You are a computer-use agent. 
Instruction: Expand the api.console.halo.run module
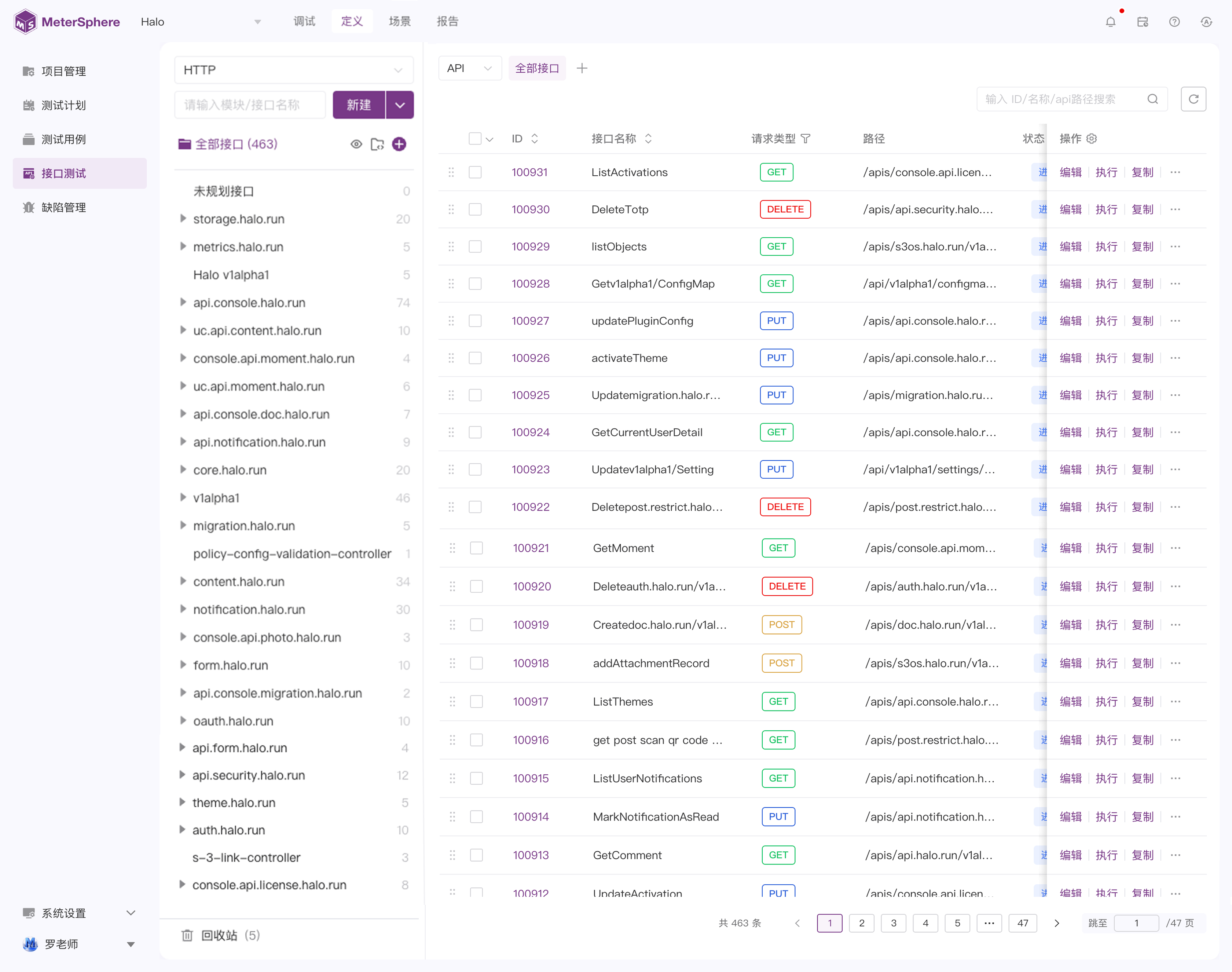[x=183, y=302]
